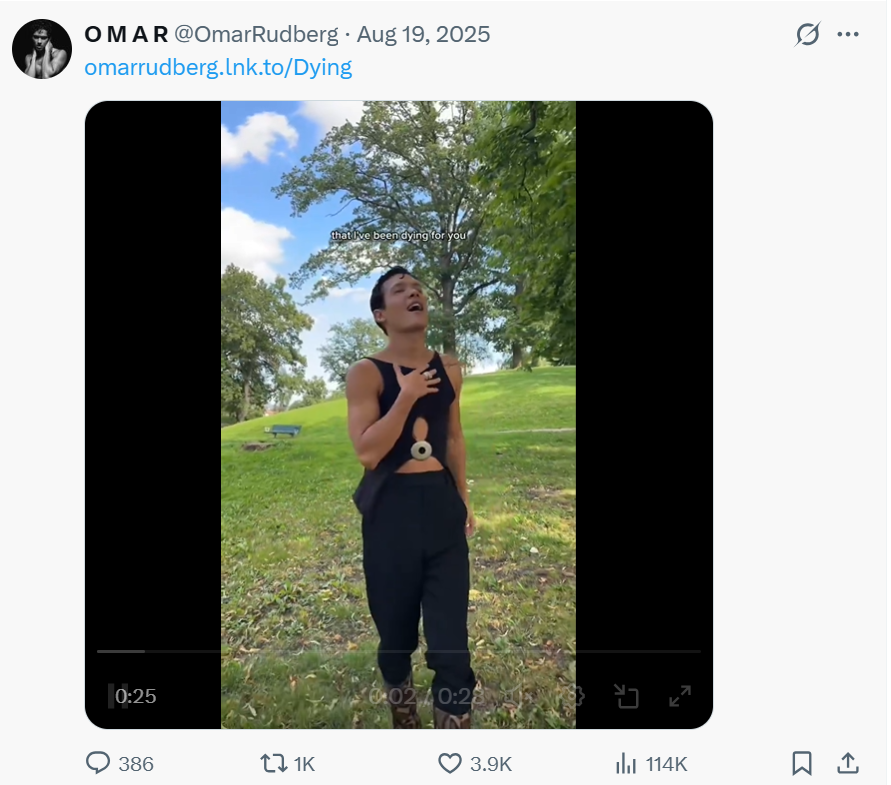Click the video progress bar

pyautogui.click(x=398, y=651)
